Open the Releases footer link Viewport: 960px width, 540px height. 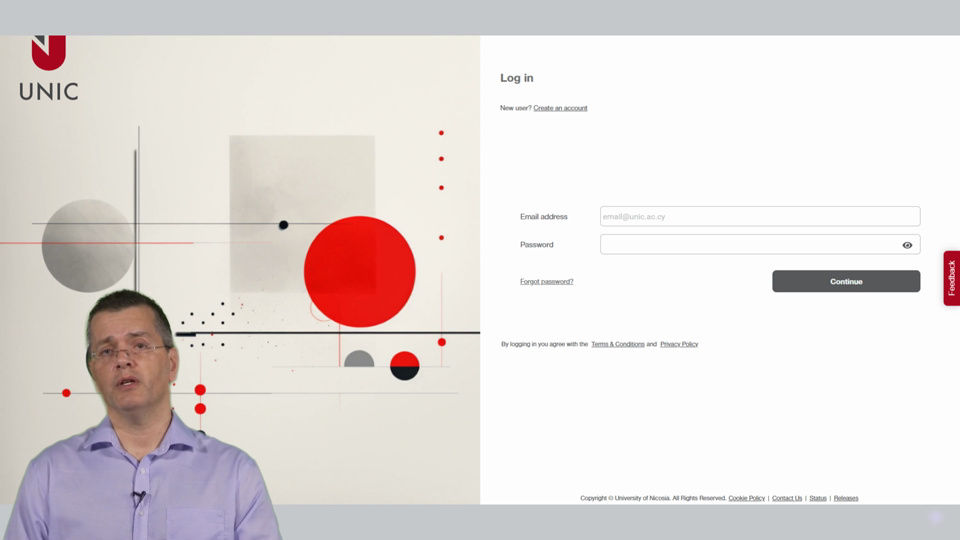click(x=846, y=498)
